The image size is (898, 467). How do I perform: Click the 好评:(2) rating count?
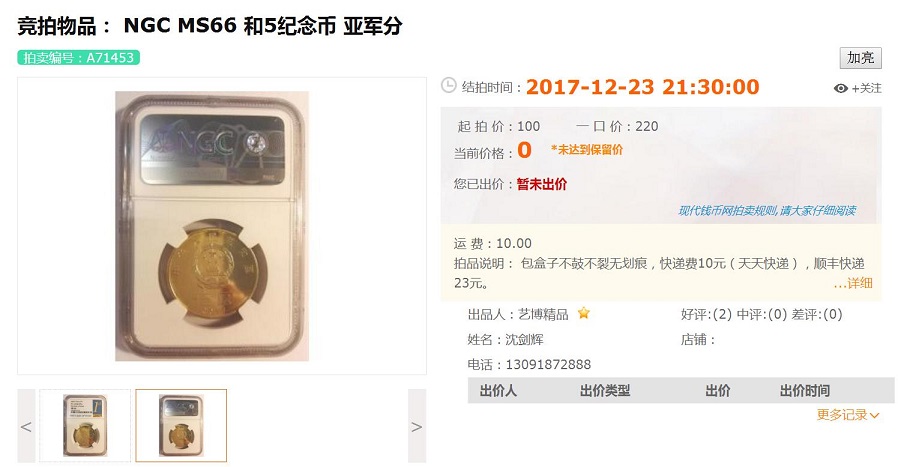point(706,314)
